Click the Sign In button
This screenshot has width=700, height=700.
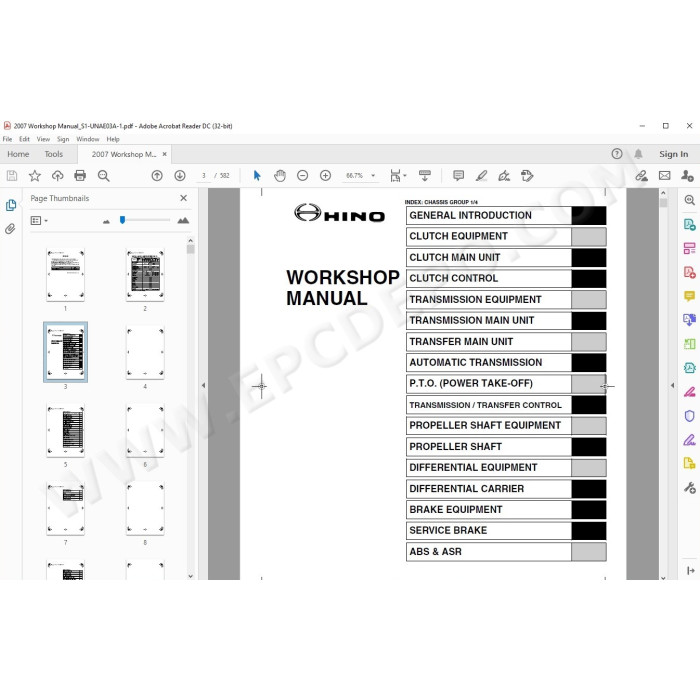pos(674,154)
